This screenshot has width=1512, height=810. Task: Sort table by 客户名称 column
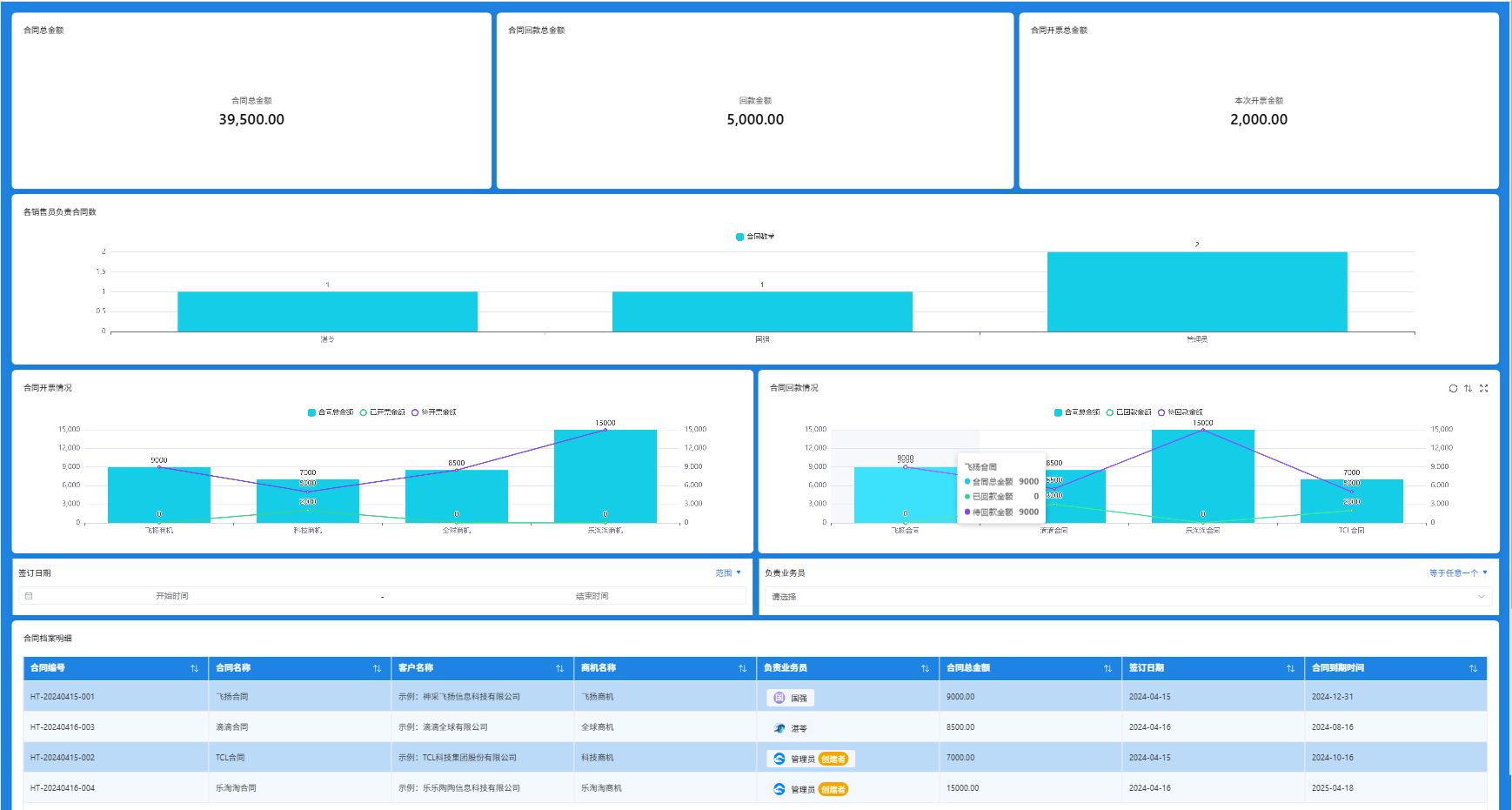click(559, 669)
